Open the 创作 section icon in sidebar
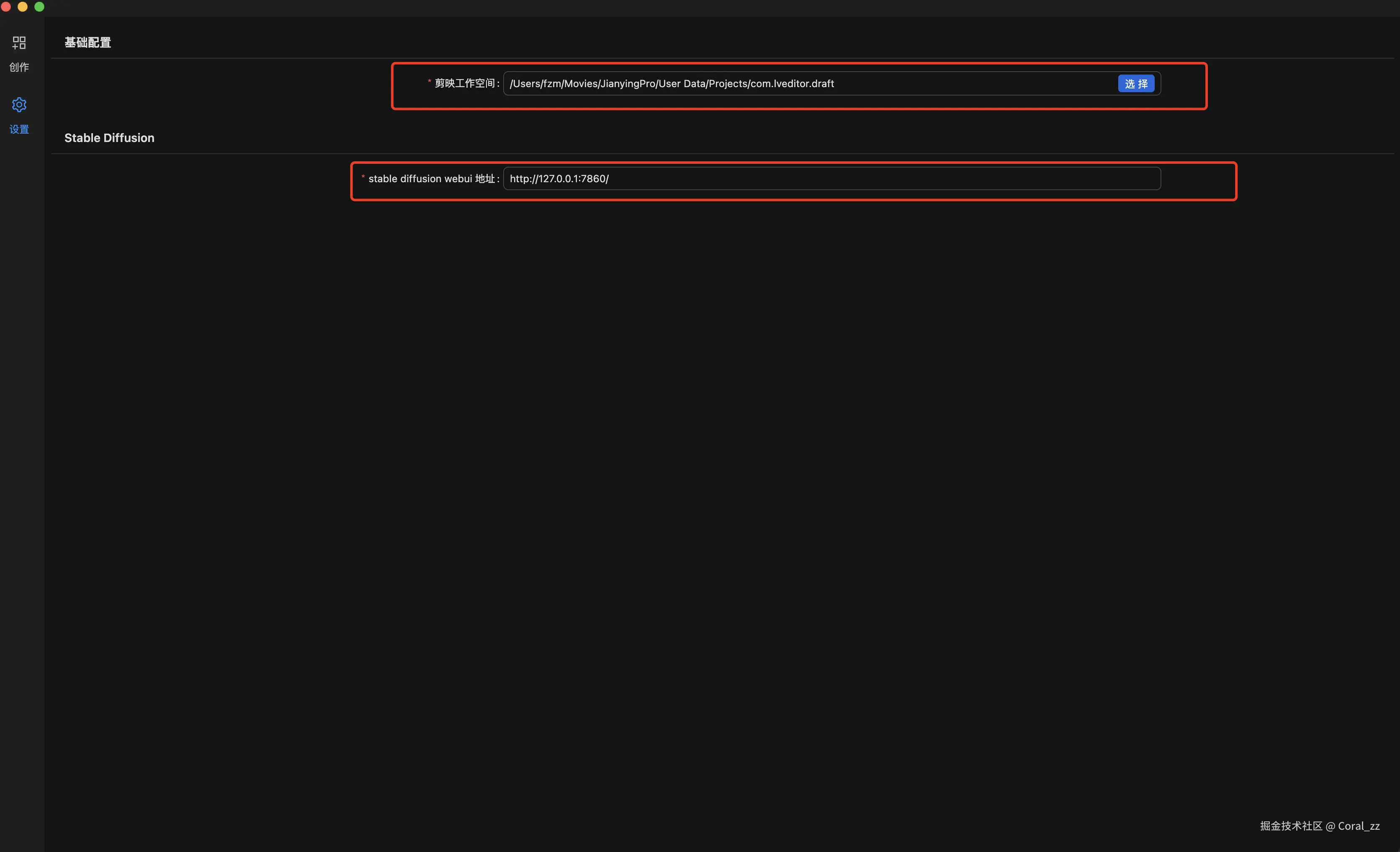 pos(19,43)
